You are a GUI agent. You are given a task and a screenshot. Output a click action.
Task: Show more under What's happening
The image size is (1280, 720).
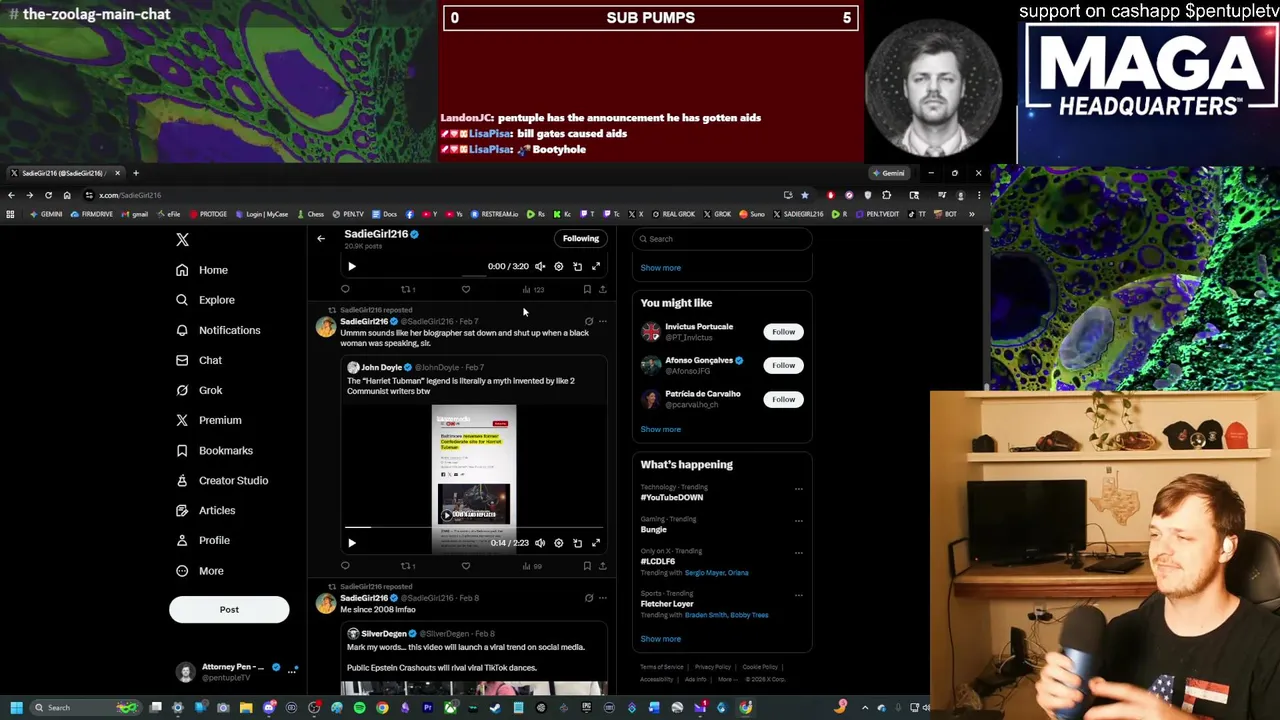coord(660,639)
